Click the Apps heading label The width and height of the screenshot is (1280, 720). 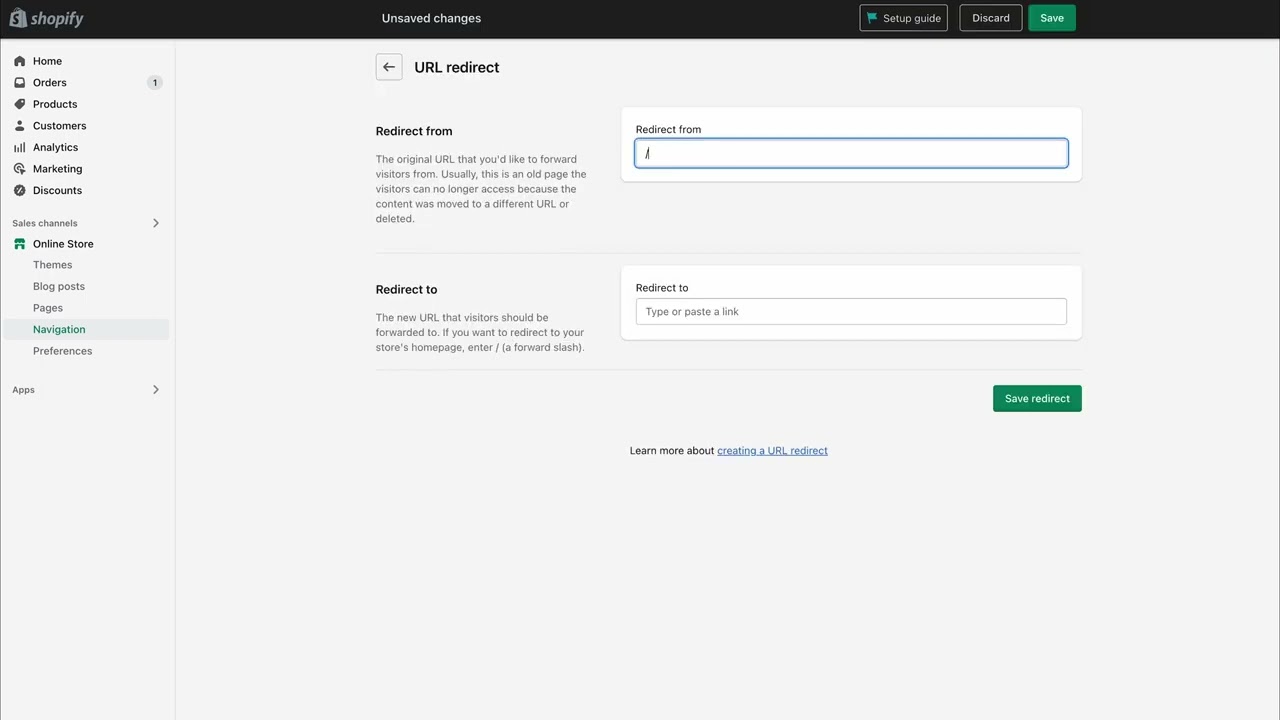pos(23,390)
